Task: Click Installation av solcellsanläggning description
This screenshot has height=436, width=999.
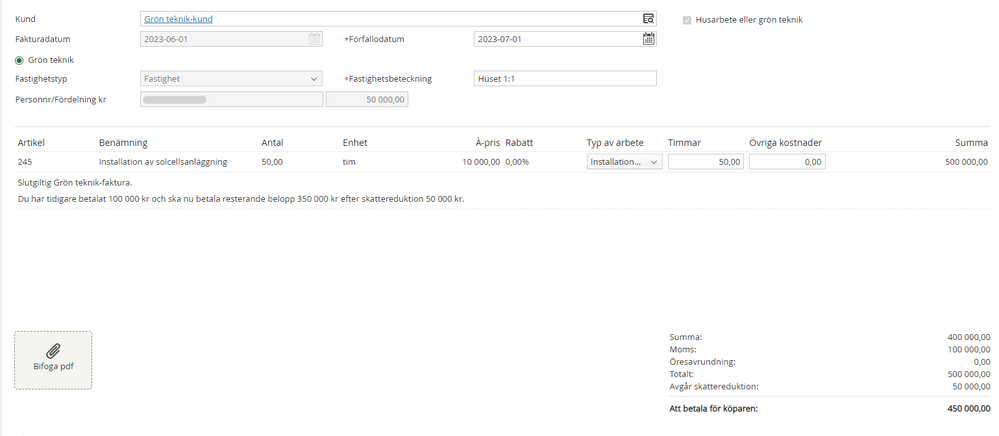Action: (x=164, y=161)
